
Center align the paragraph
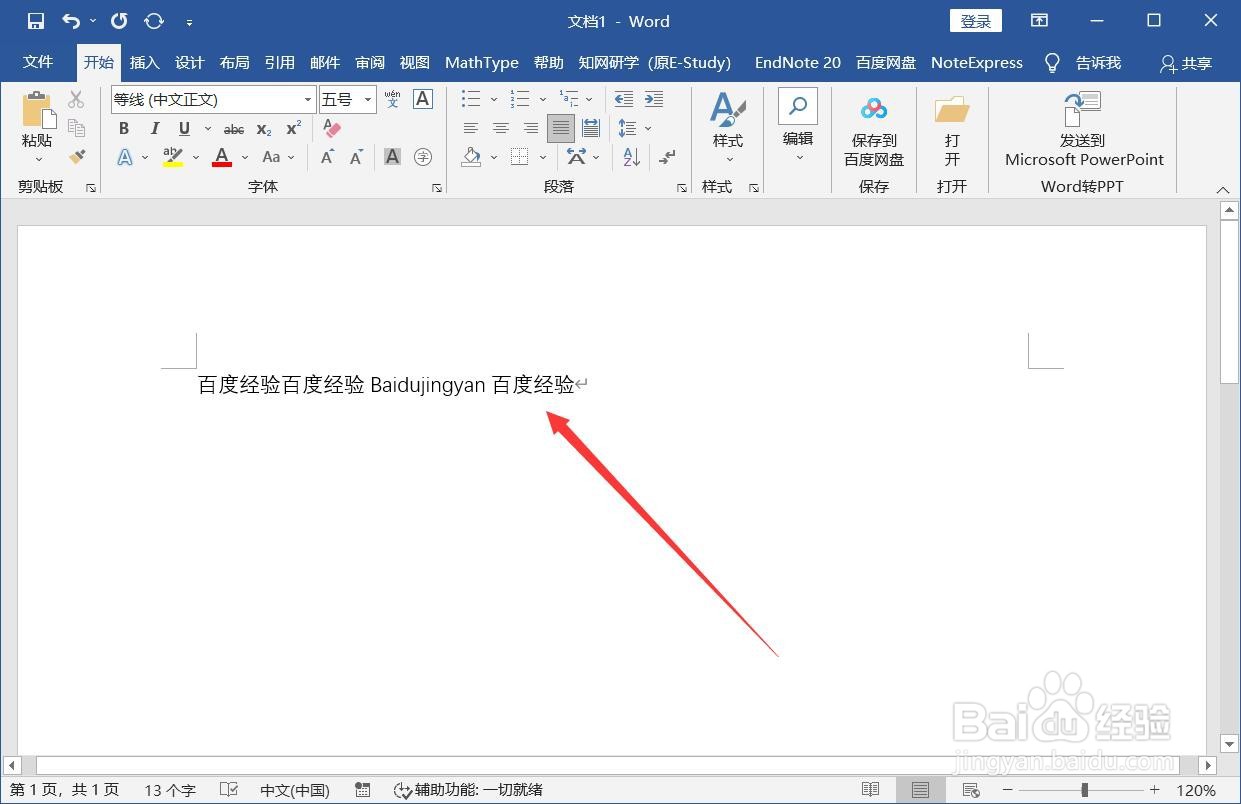[501, 128]
